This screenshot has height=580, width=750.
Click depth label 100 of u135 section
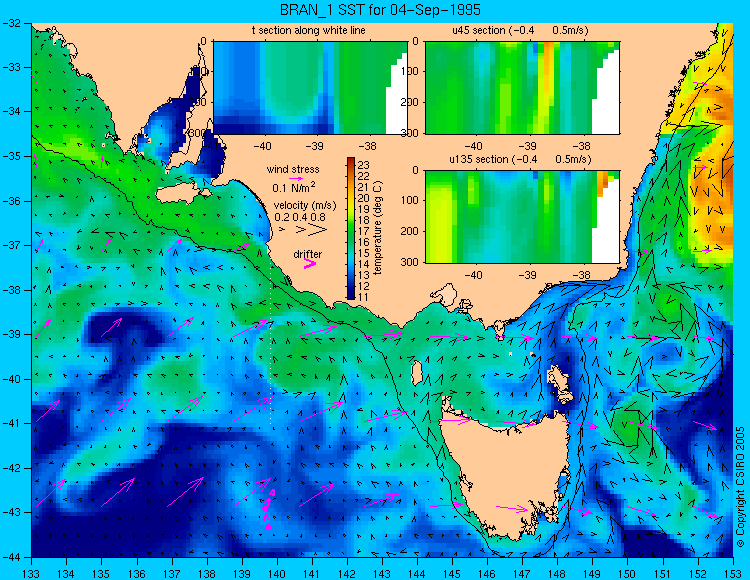pyautogui.click(x=409, y=200)
